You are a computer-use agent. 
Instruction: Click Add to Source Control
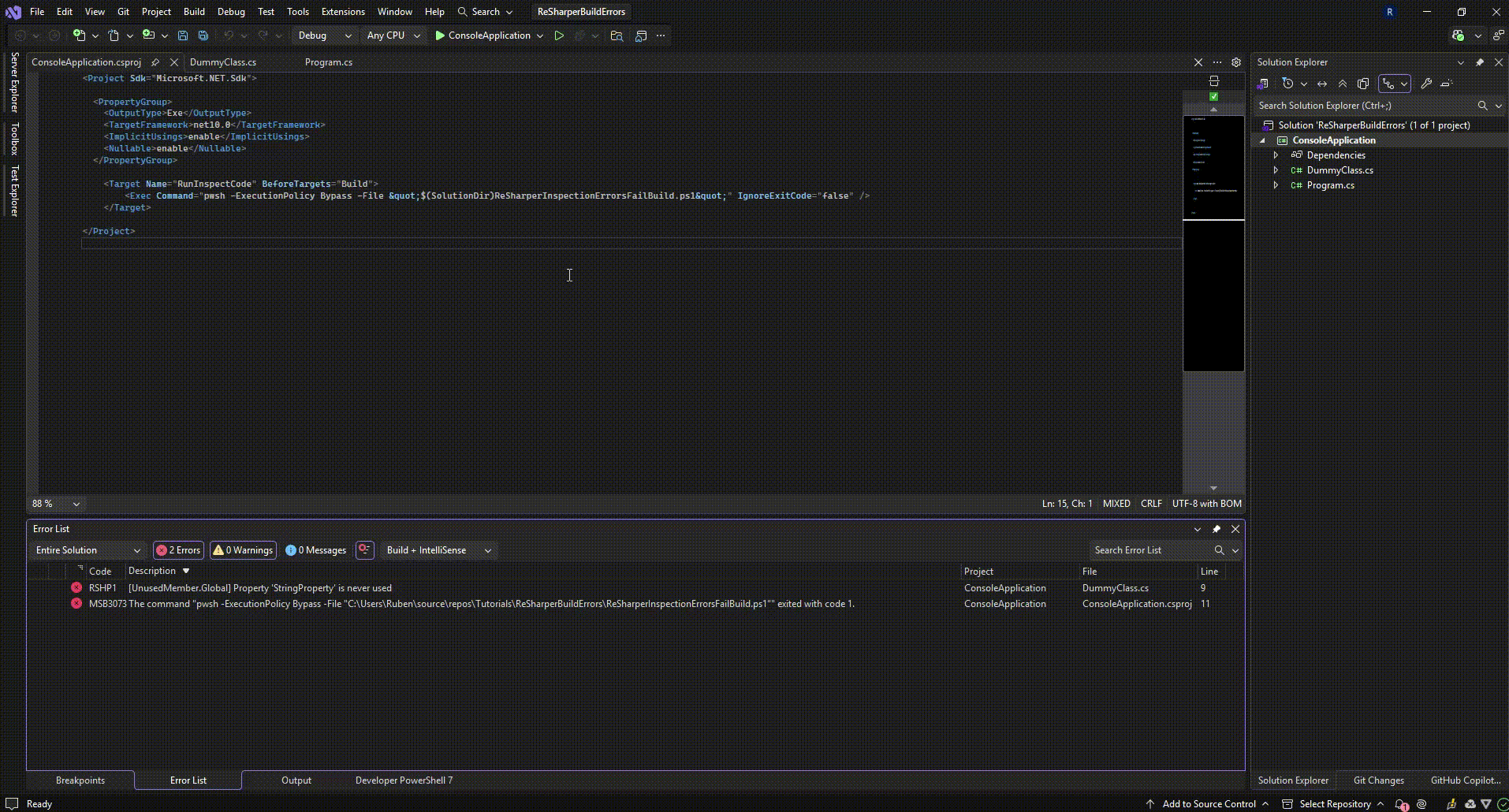[1209, 804]
